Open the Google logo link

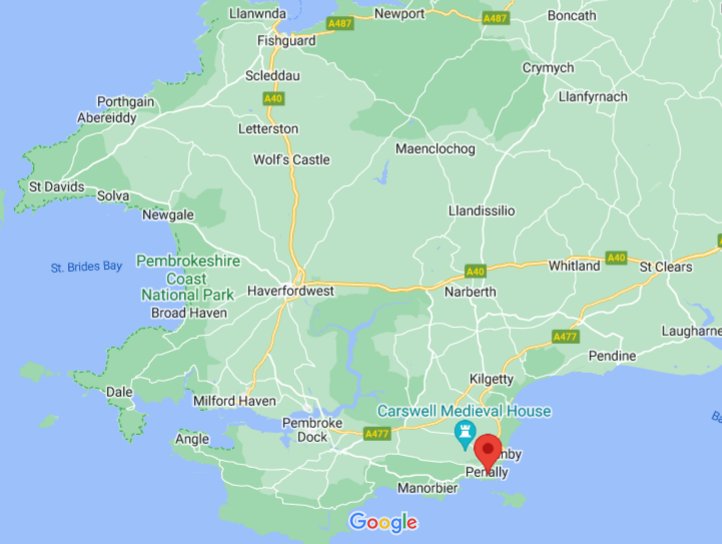383,522
